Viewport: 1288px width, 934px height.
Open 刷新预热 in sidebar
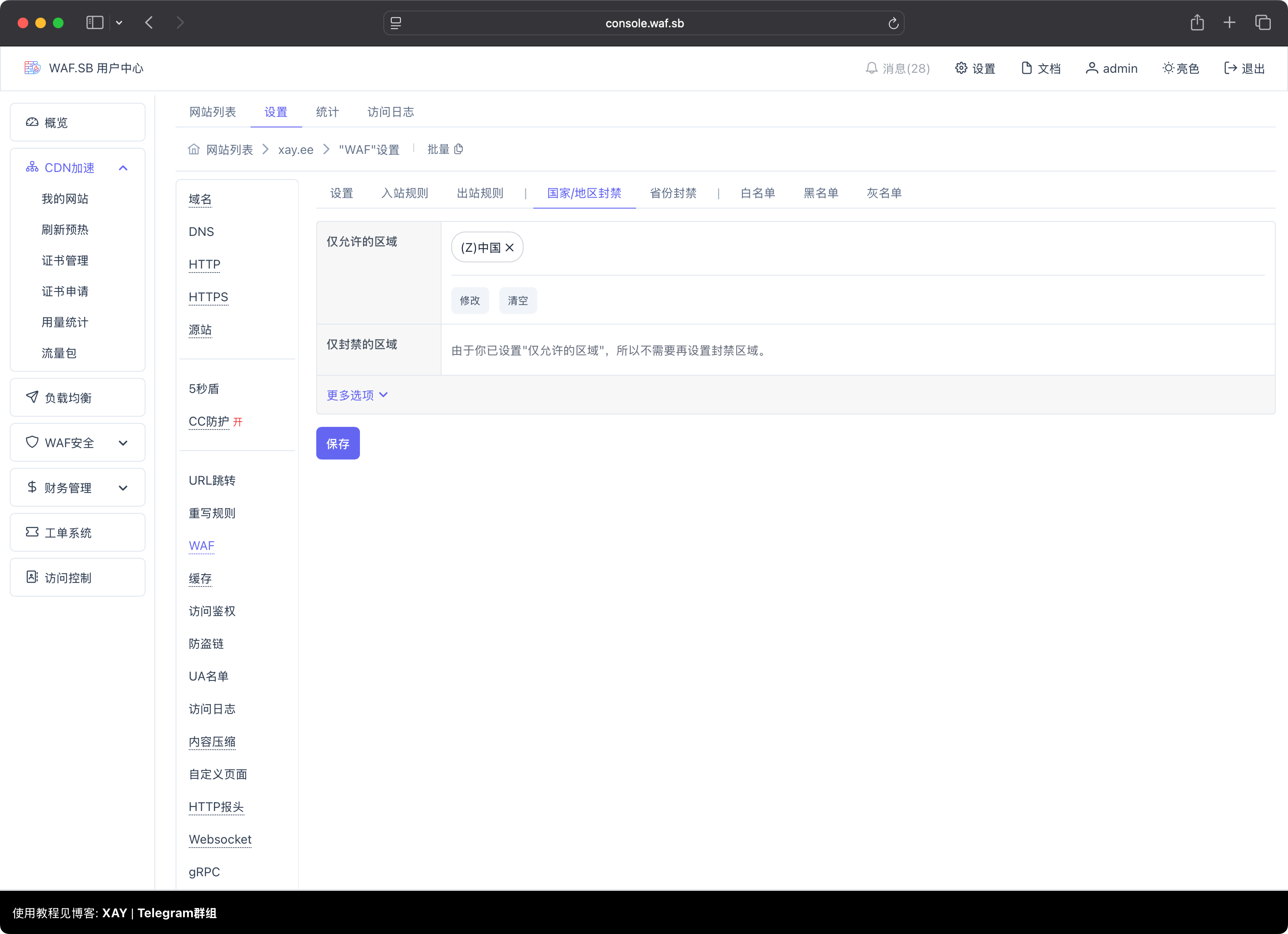click(65, 229)
